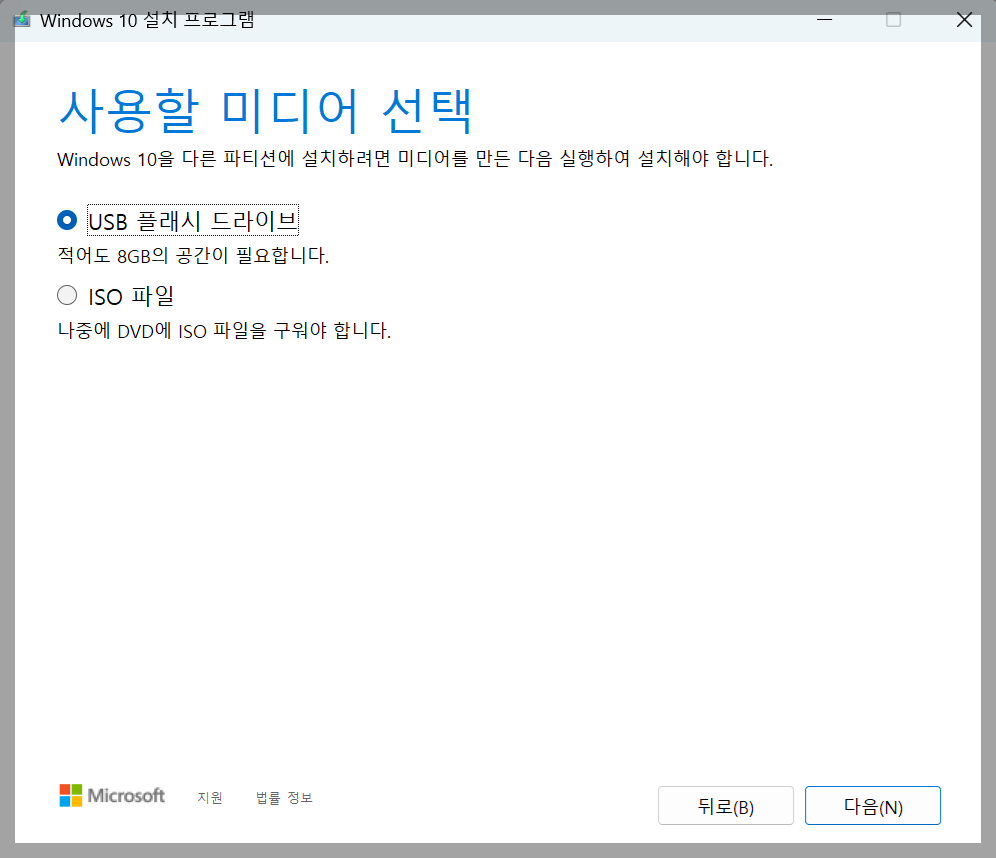Go back with the 뒤로(B) button

click(725, 805)
